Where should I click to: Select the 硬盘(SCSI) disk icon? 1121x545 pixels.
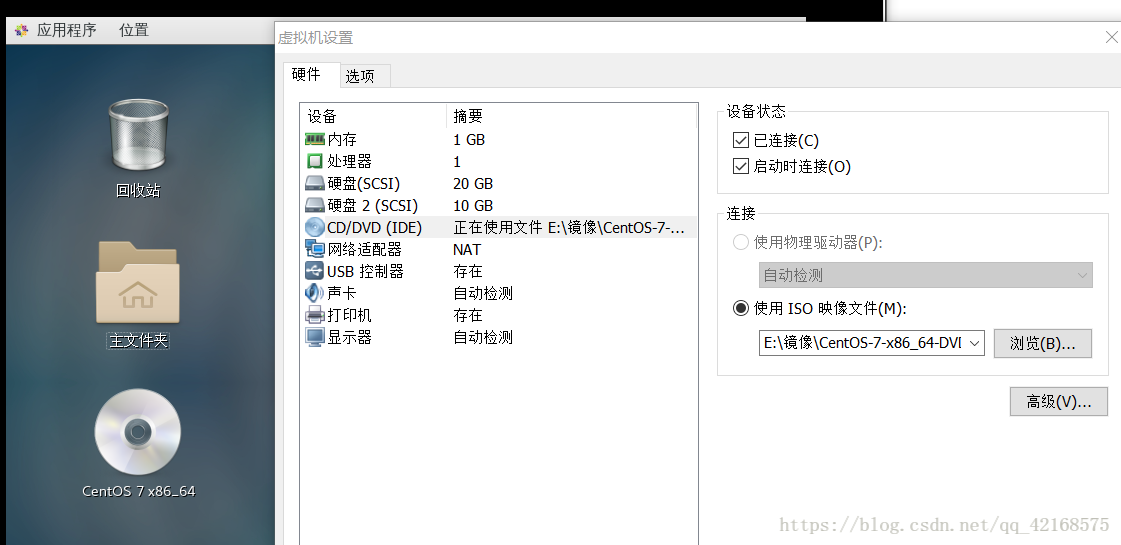pyautogui.click(x=315, y=184)
